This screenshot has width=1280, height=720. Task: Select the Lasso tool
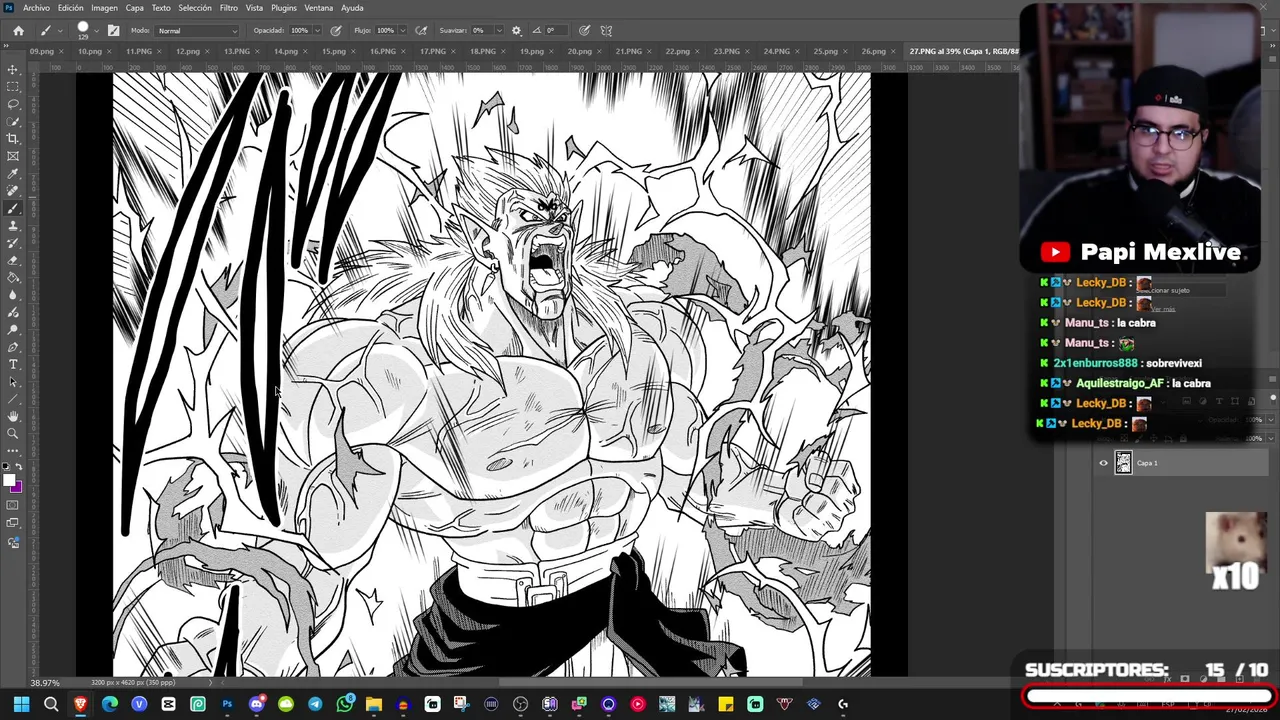point(13,104)
